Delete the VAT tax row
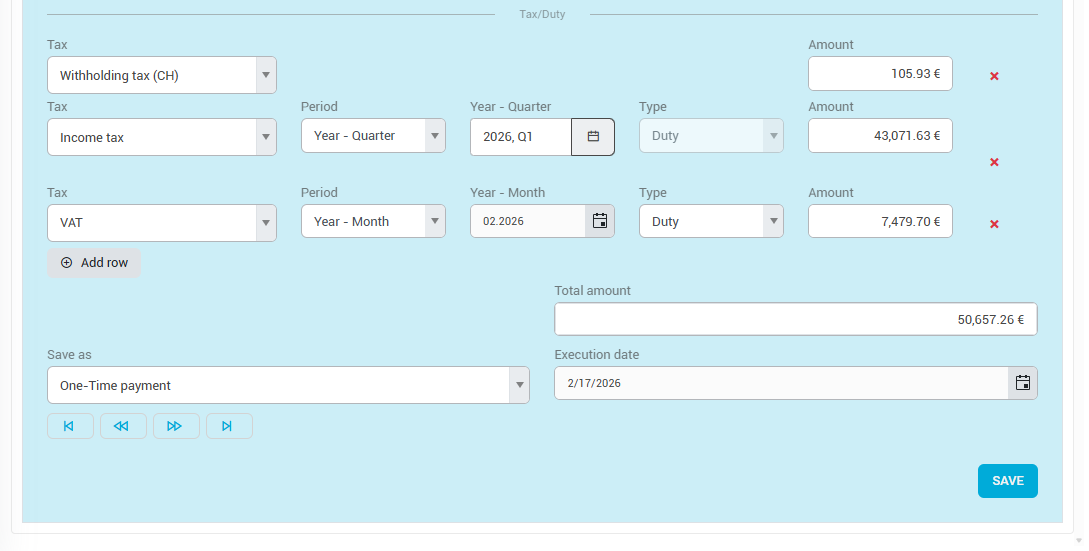 click(994, 224)
